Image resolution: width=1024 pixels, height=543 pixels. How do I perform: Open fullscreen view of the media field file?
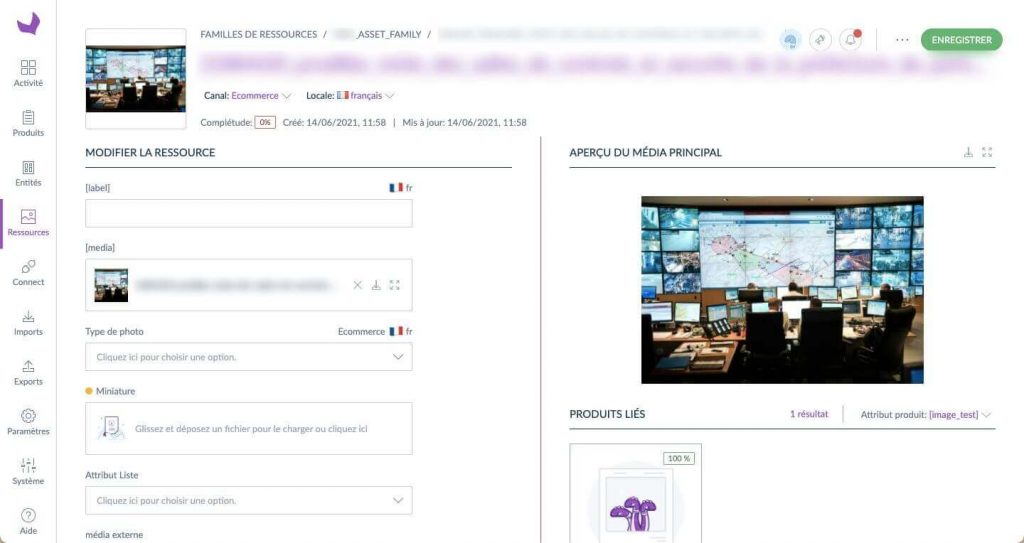[394, 285]
